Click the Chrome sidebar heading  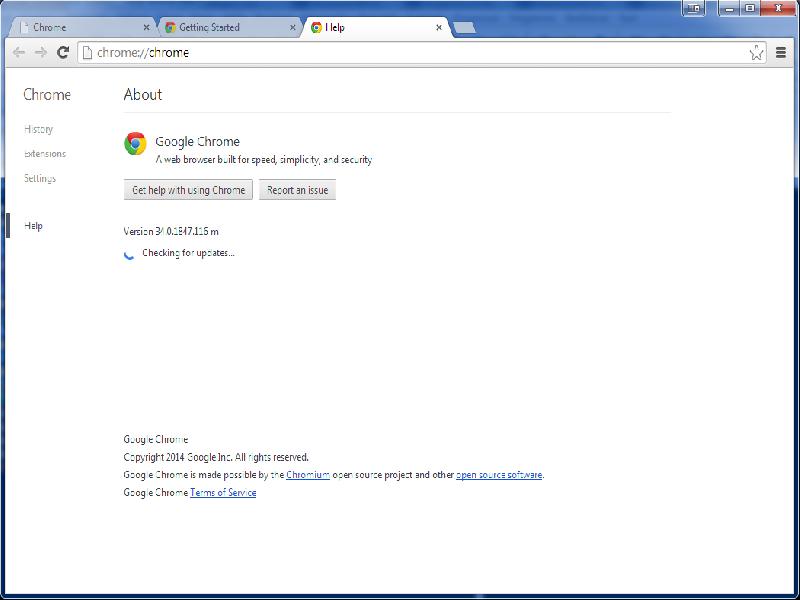coord(47,94)
